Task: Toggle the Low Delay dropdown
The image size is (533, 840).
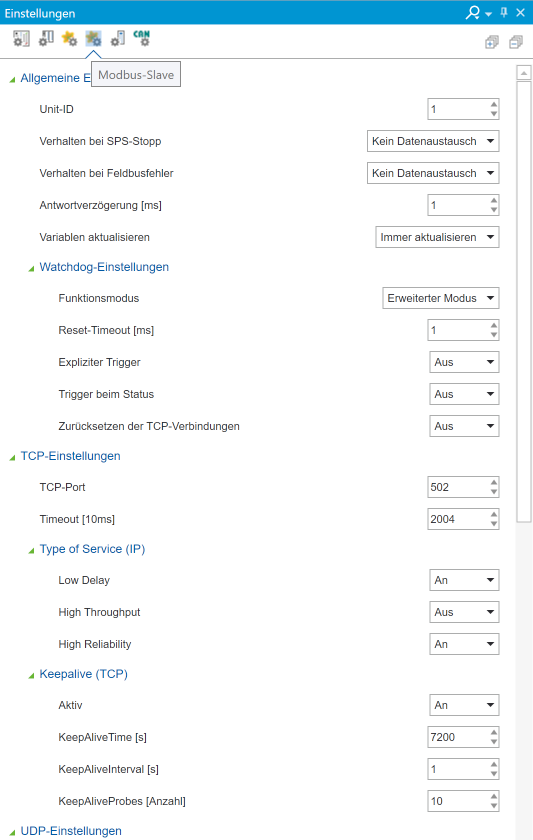Action: (x=464, y=580)
